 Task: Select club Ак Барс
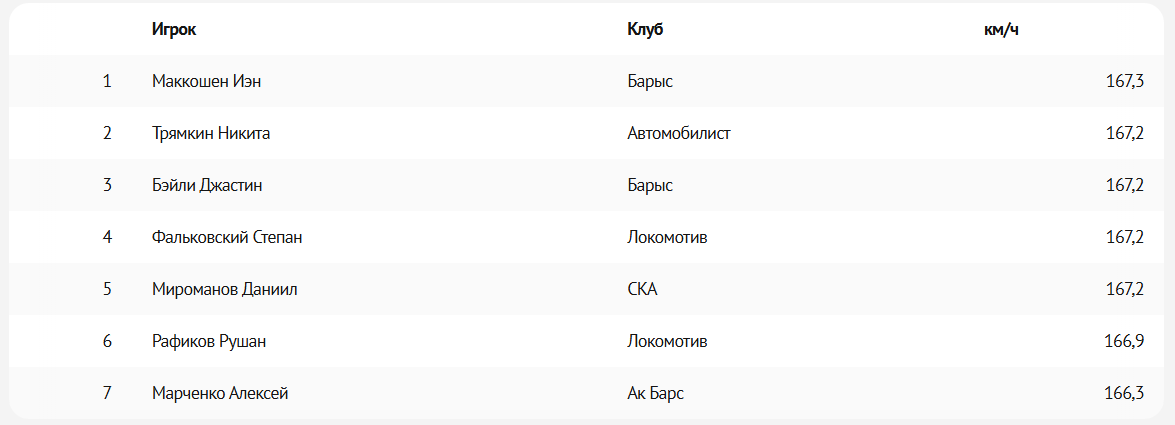tap(655, 393)
